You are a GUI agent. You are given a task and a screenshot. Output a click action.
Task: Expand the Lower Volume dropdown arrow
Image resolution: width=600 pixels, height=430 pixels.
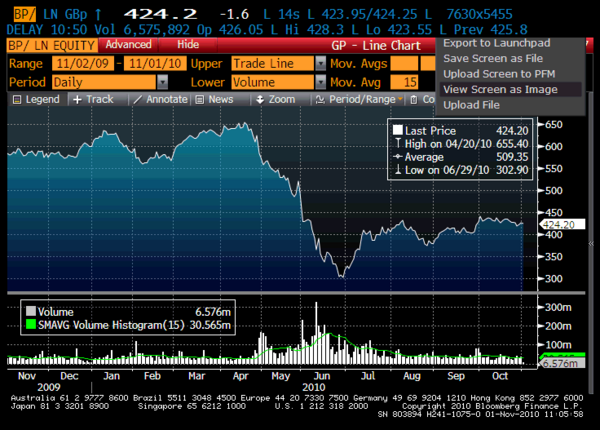tap(321, 82)
